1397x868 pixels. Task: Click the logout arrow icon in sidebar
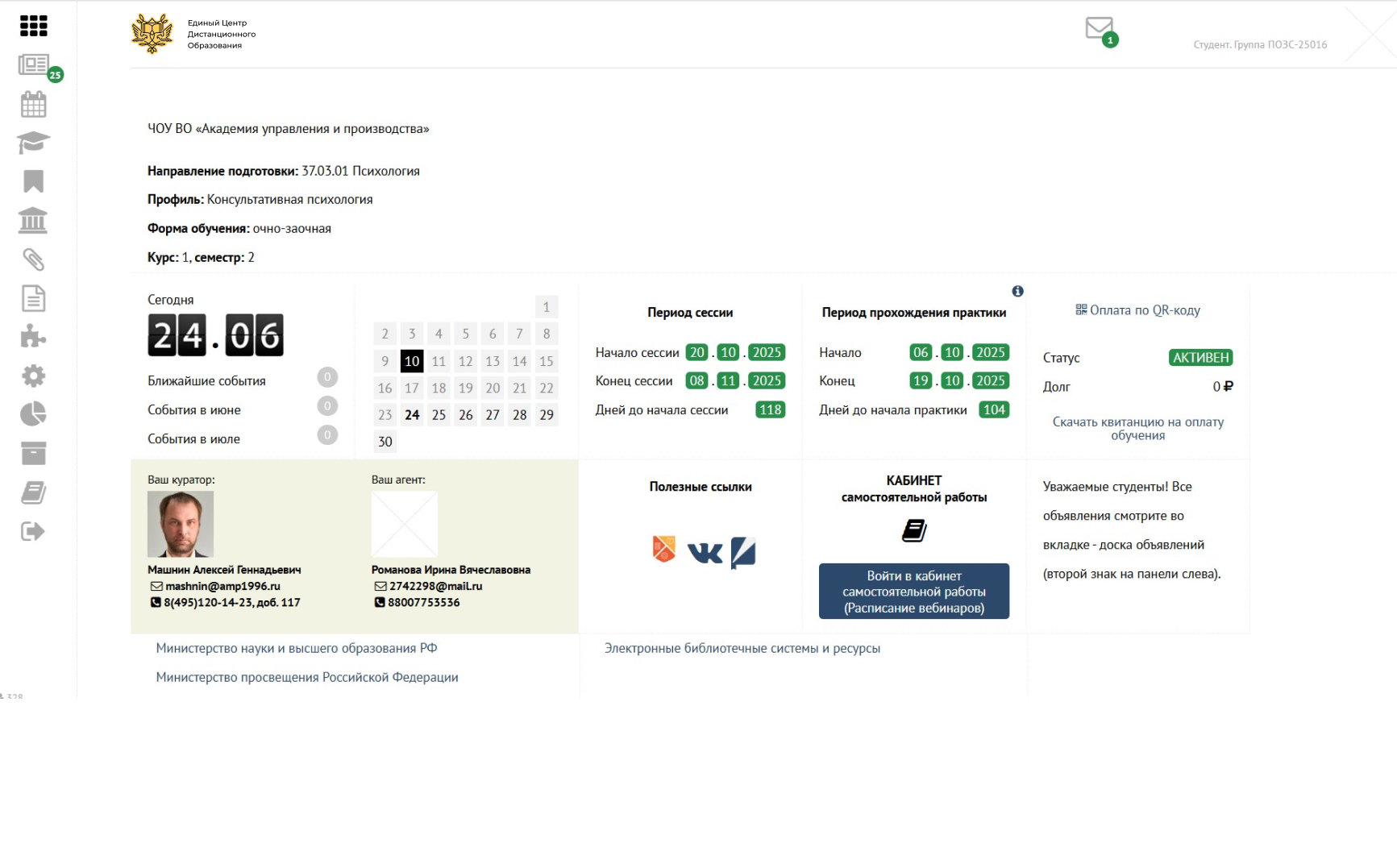[33, 531]
